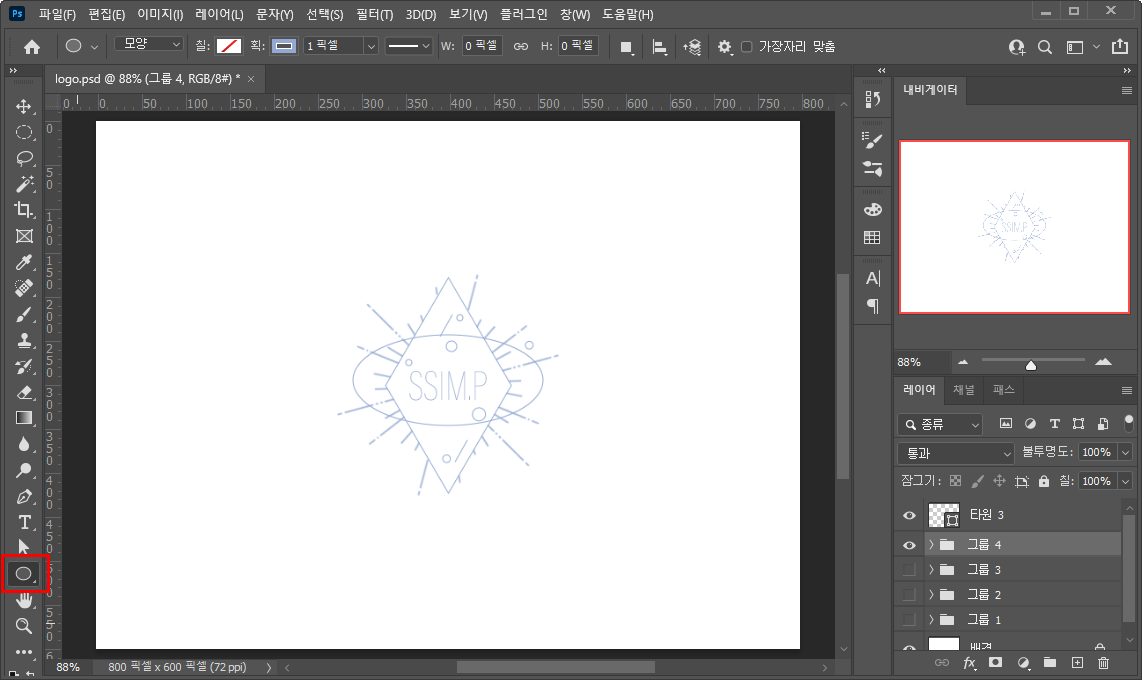This screenshot has height=680, width=1142.
Task: Select the Blur tool
Action: 24,444
